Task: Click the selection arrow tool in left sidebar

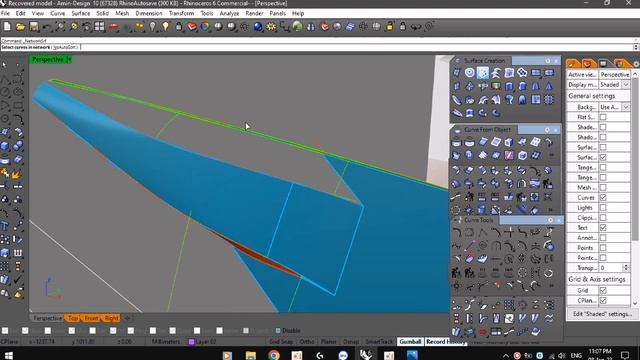Action: 5,64
